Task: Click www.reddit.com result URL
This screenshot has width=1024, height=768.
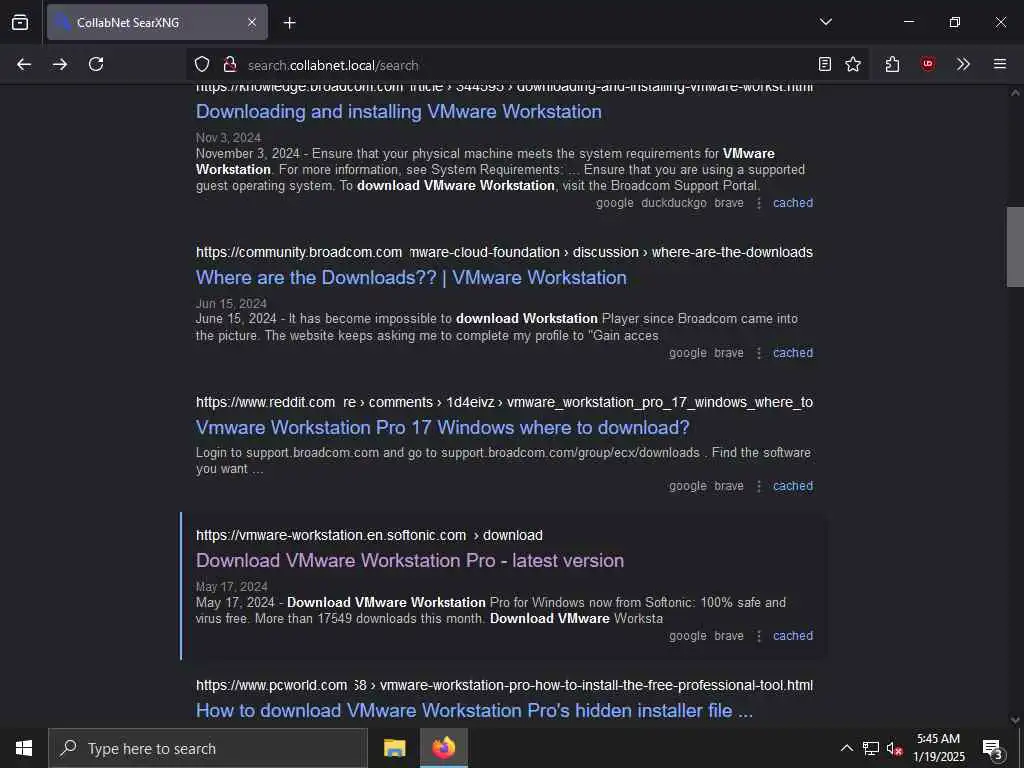Action: coord(504,402)
